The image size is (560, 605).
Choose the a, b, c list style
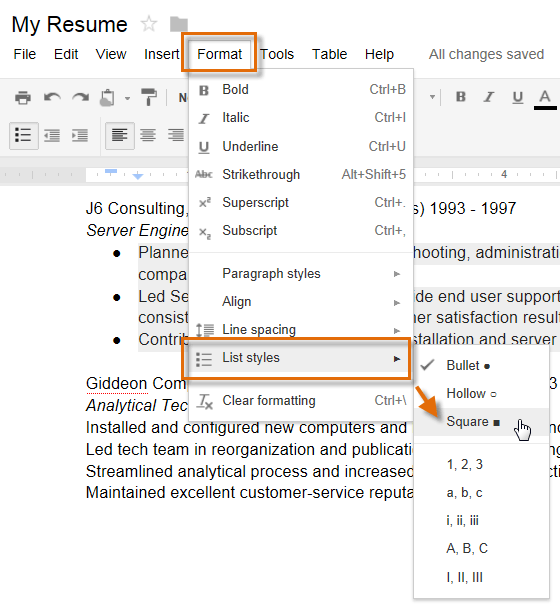[x=481, y=493]
